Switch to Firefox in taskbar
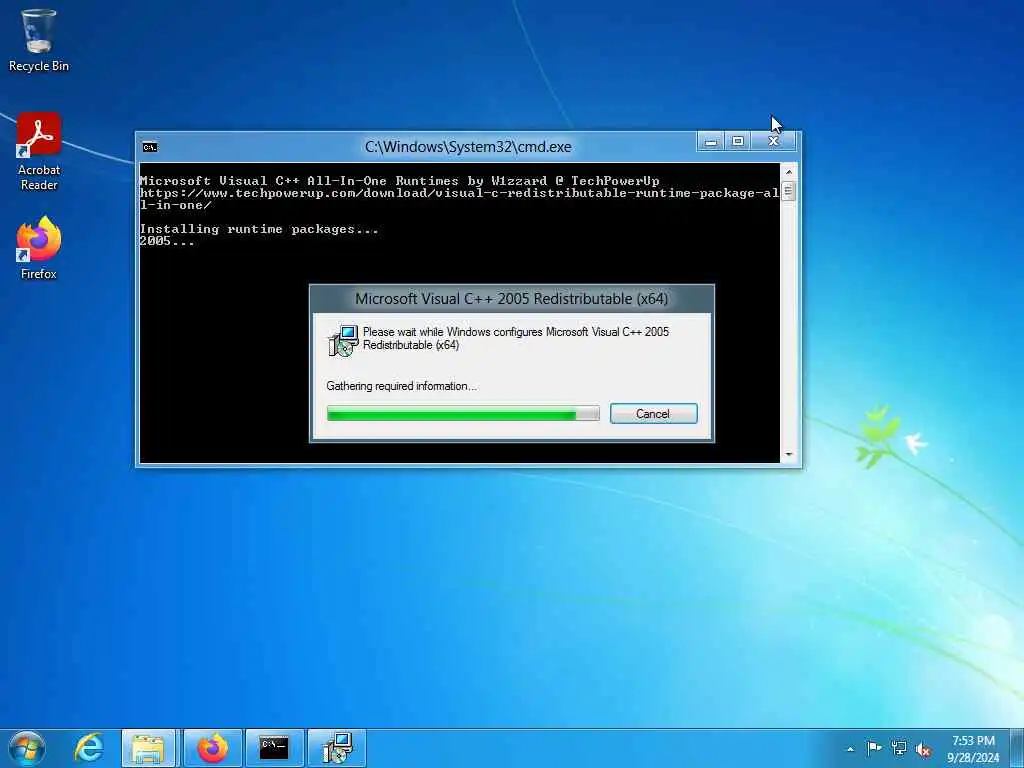Image resolution: width=1024 pixels, height=768 pixels. click(212, 748)
